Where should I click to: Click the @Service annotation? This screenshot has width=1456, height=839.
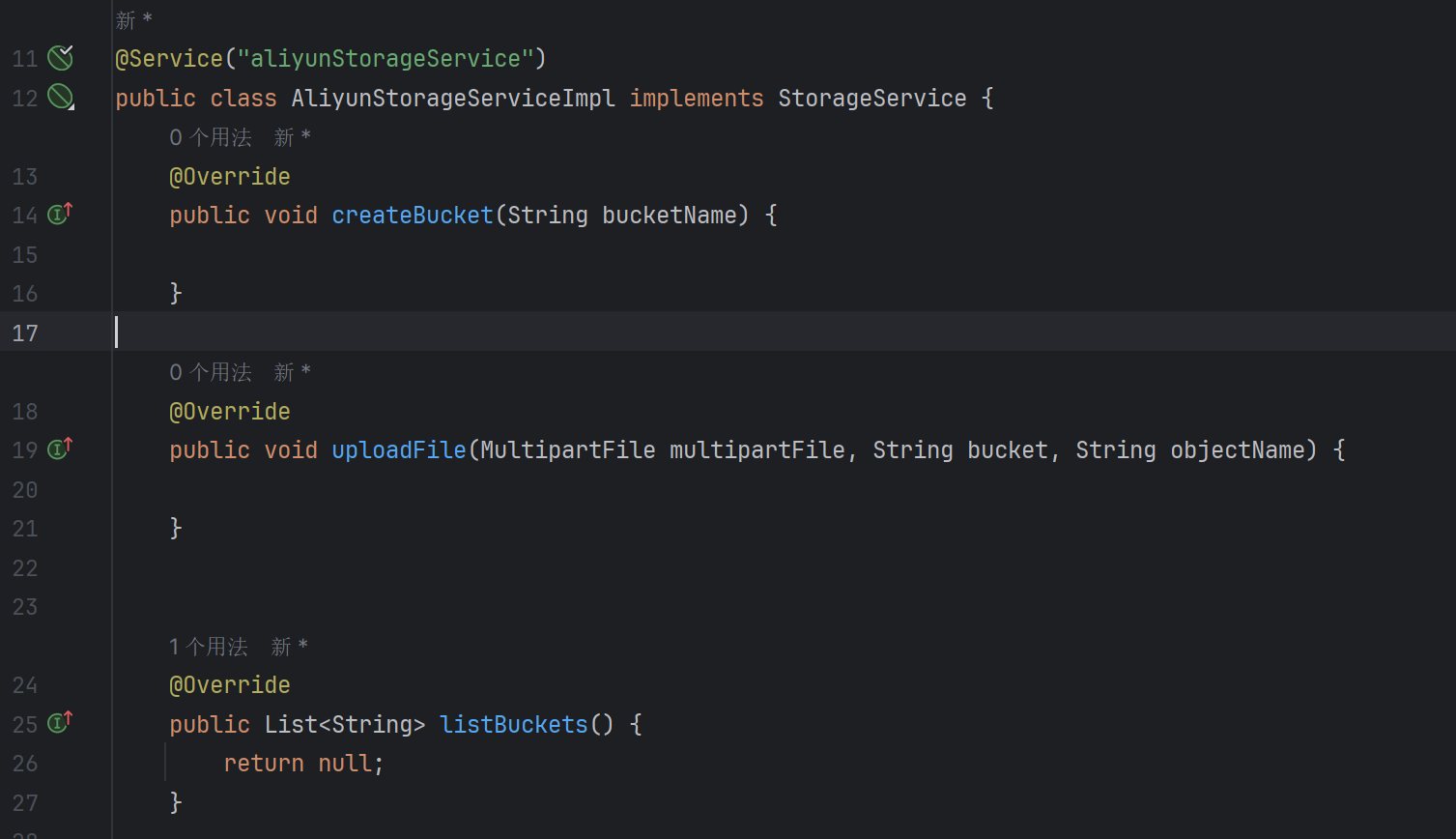coord(170,59)
